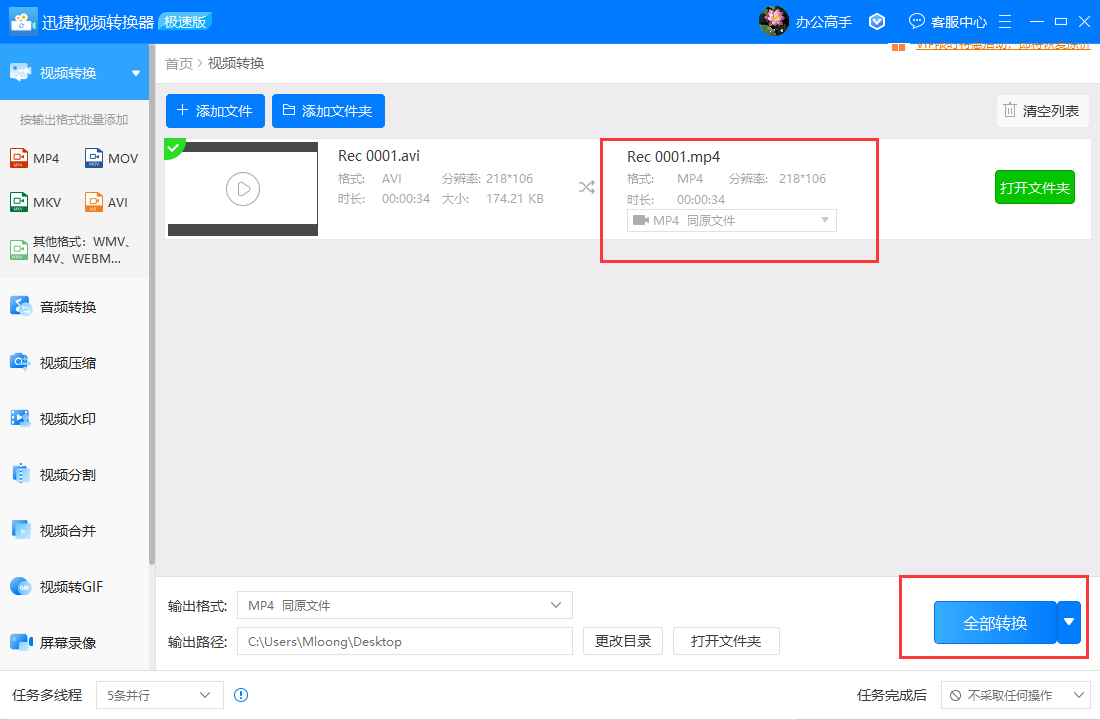1100x720 pixels.
Task: Click the info icon beside 5条并行
Action: [x=241, y=695]
